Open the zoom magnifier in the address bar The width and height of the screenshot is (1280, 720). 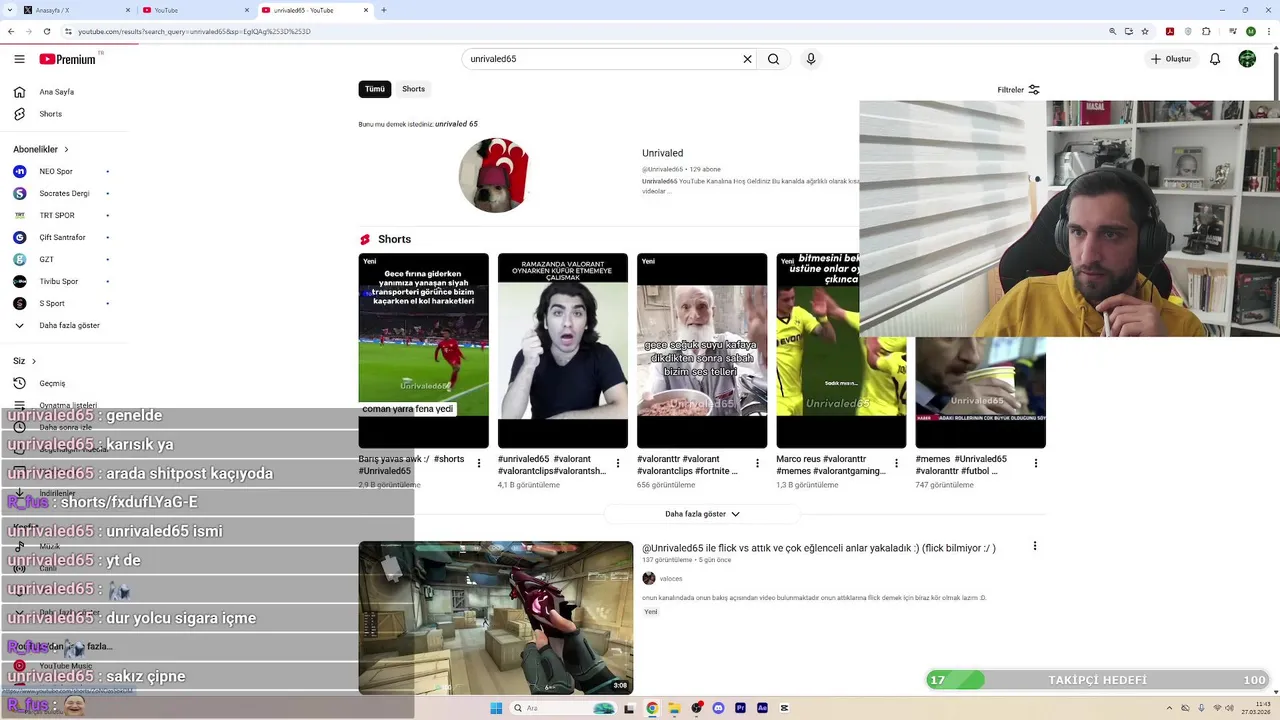1113,31
